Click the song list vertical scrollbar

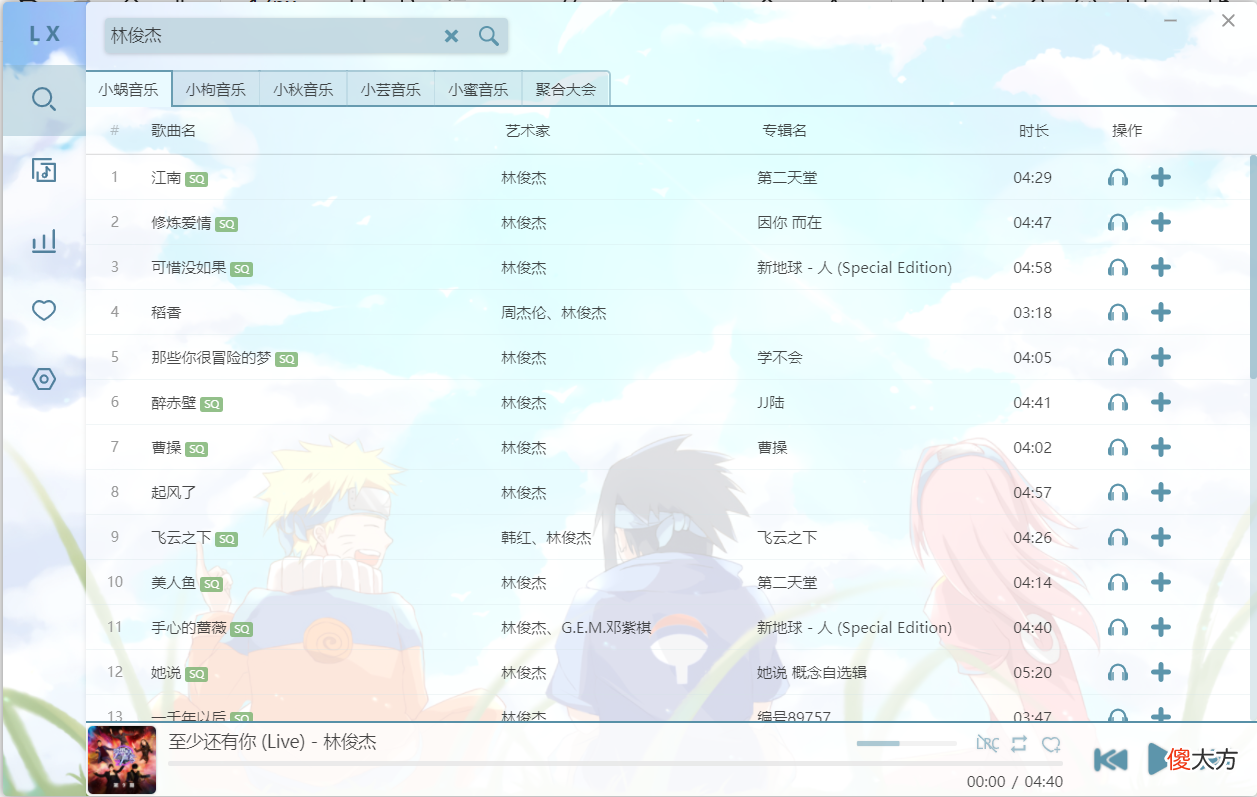pos(1253,267)
